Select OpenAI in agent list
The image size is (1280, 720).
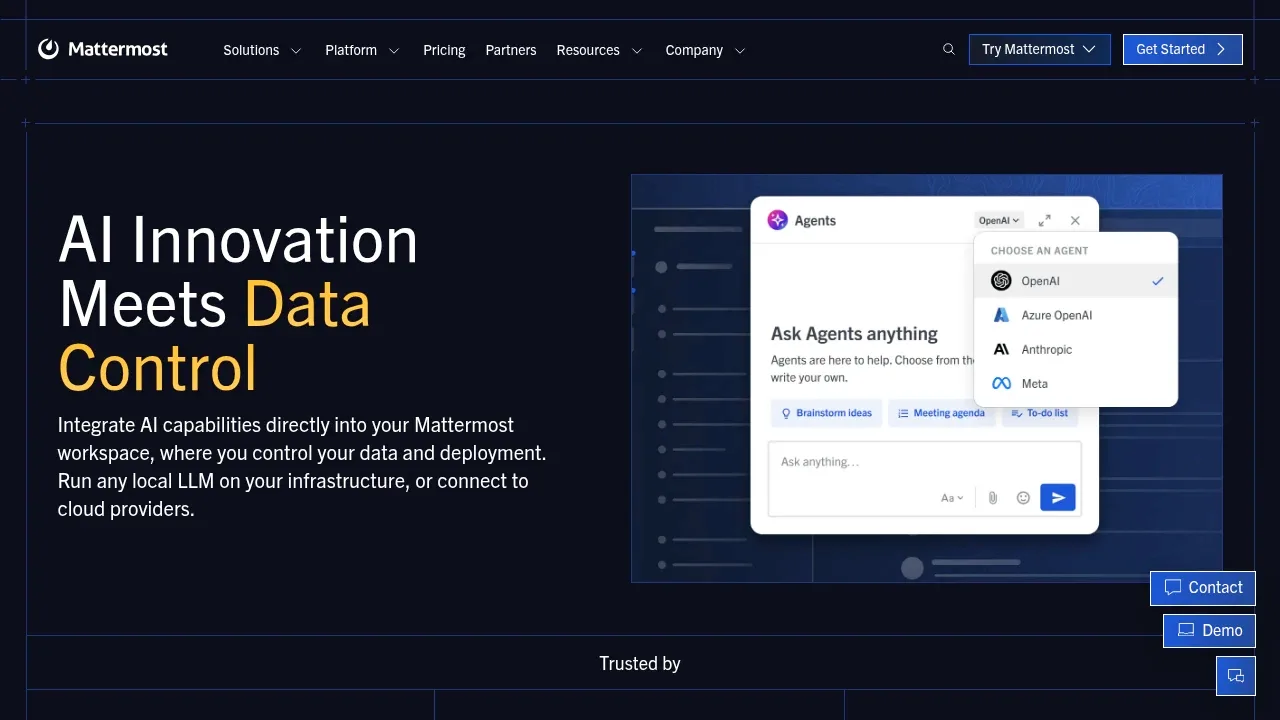[x=1075, y=281]
